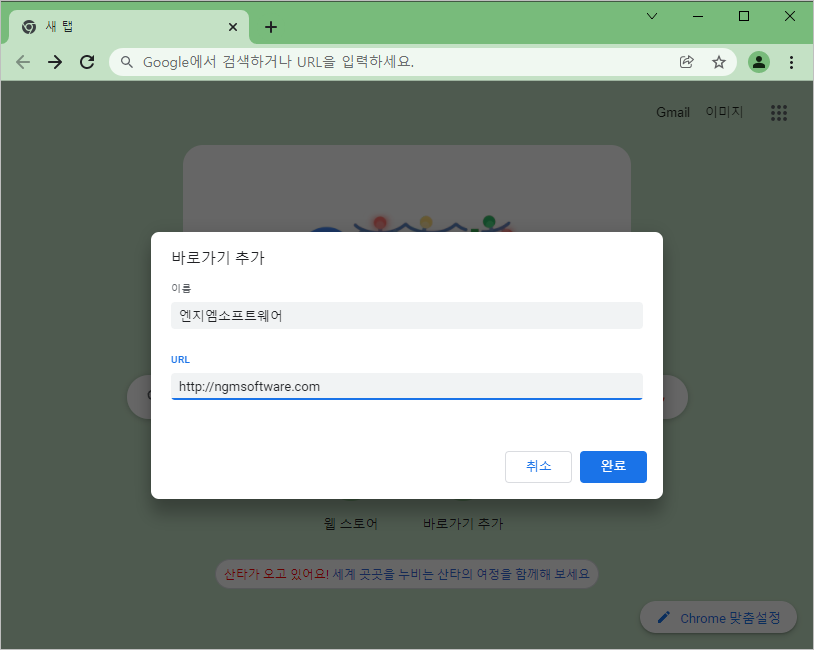814x650 pixels.
Task: Click the share page icon
Action: coord(686,62)
